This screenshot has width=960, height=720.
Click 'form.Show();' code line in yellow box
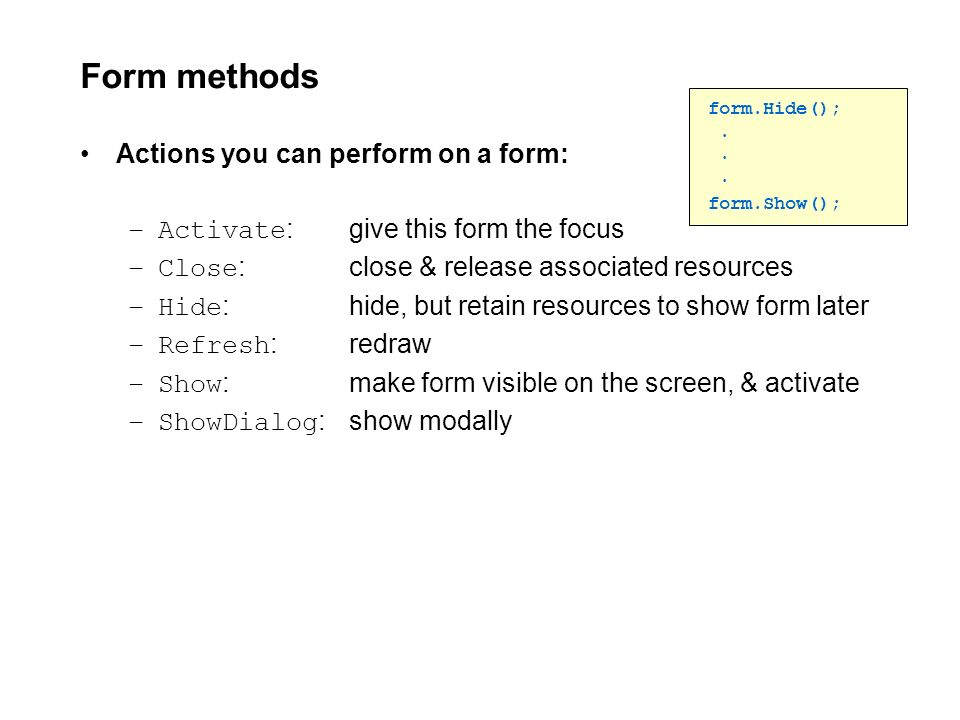click(774, 203)
